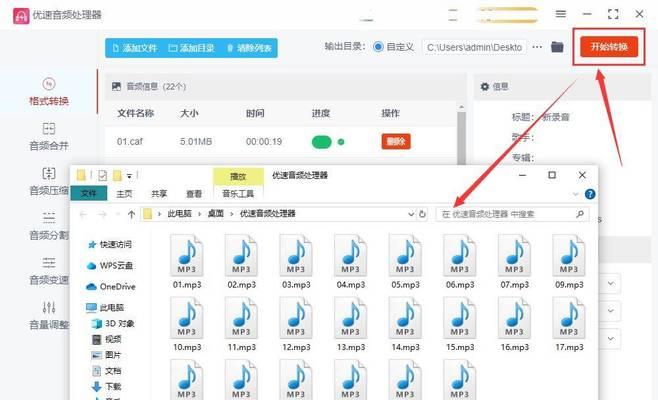Click 添加文件 to add audio files

(x=135, y=48)
